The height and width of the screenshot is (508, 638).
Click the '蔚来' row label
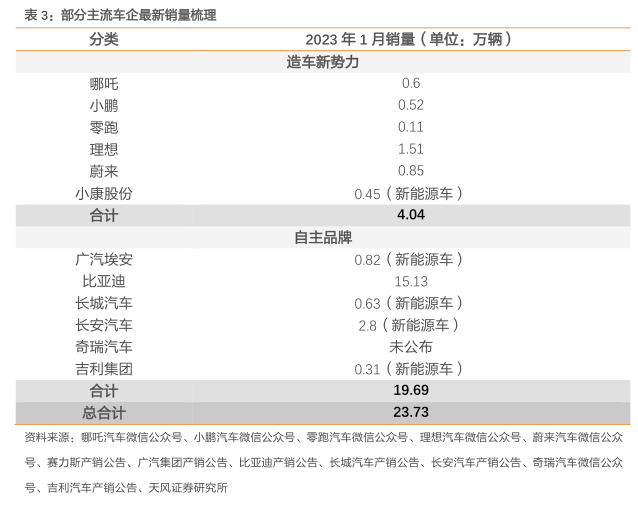[104, 171]
